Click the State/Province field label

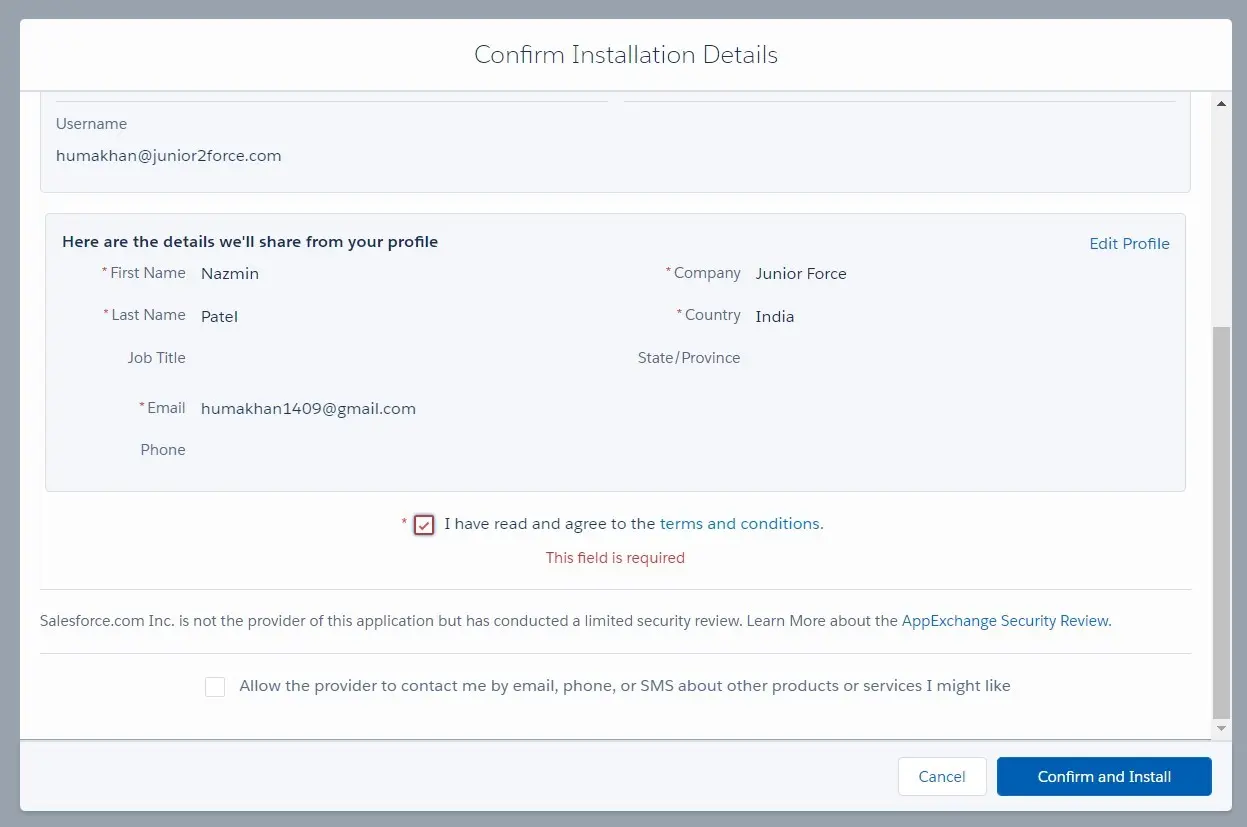pyautogui.click(x=689, y=358)
